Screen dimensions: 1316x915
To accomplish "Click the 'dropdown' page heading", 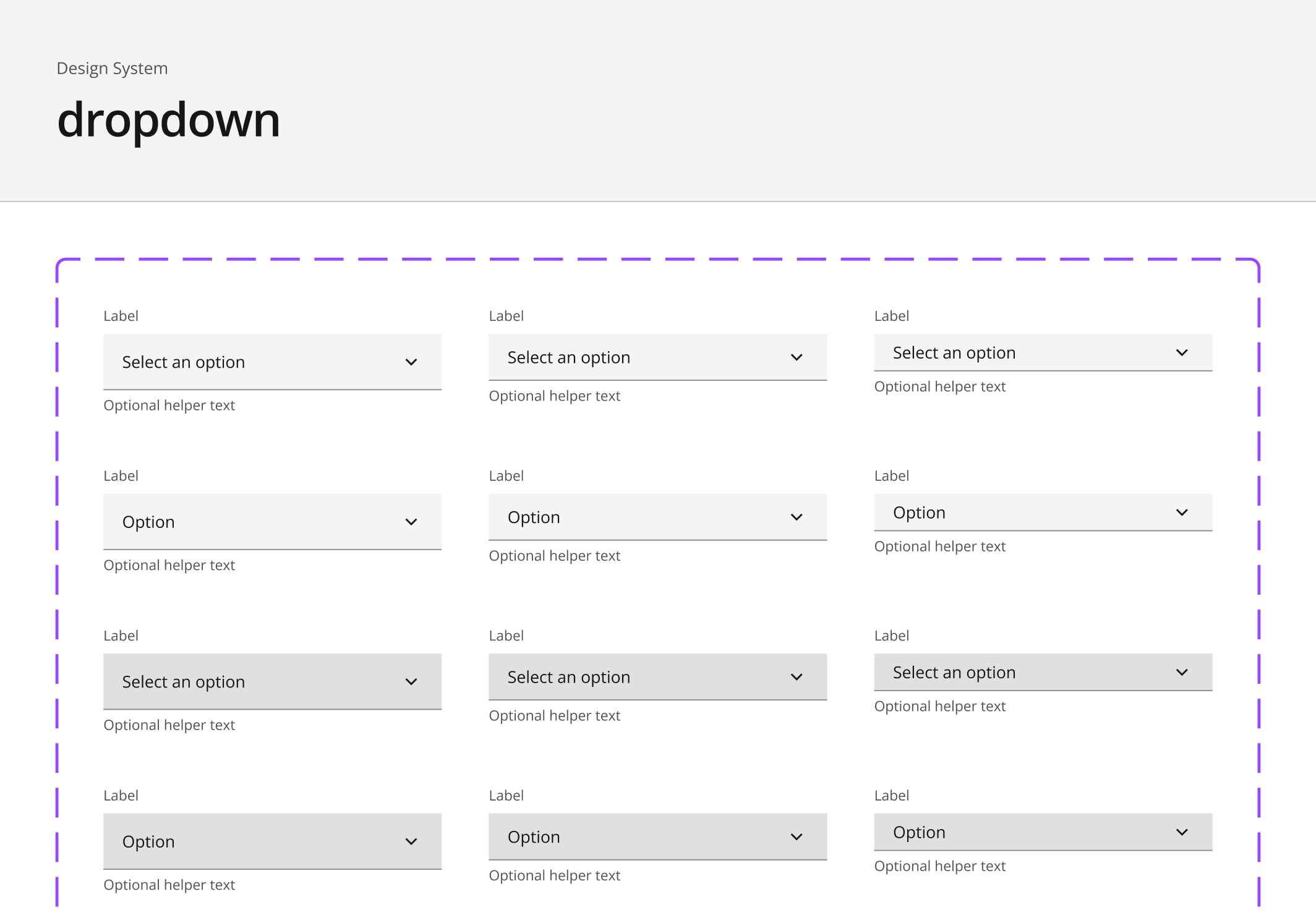I will point(168,120).
